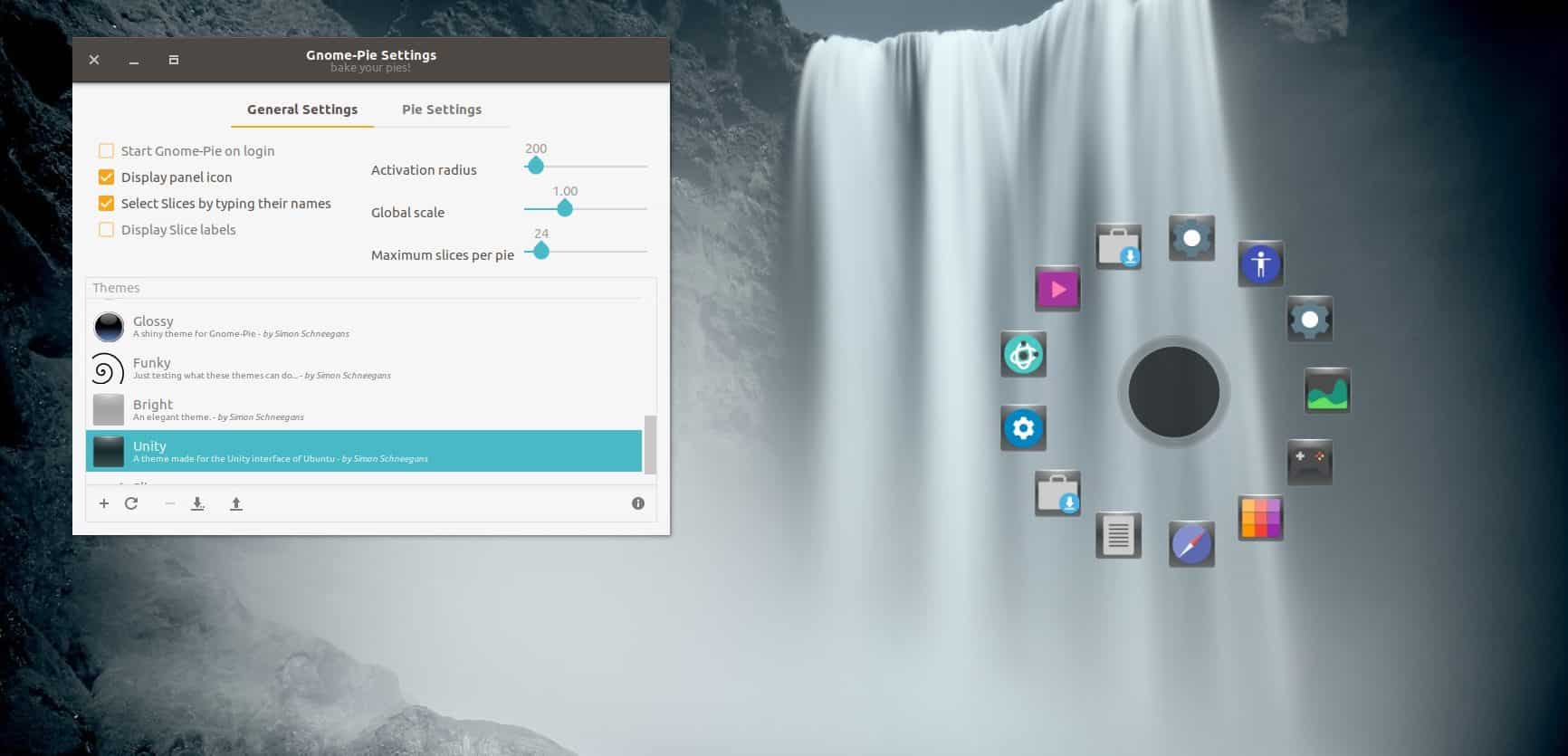Screen dimensions: 1568x756
Task: Click the Funky spiral theme thumbnail
Action: pyautogui.click(x=109, y=368)
